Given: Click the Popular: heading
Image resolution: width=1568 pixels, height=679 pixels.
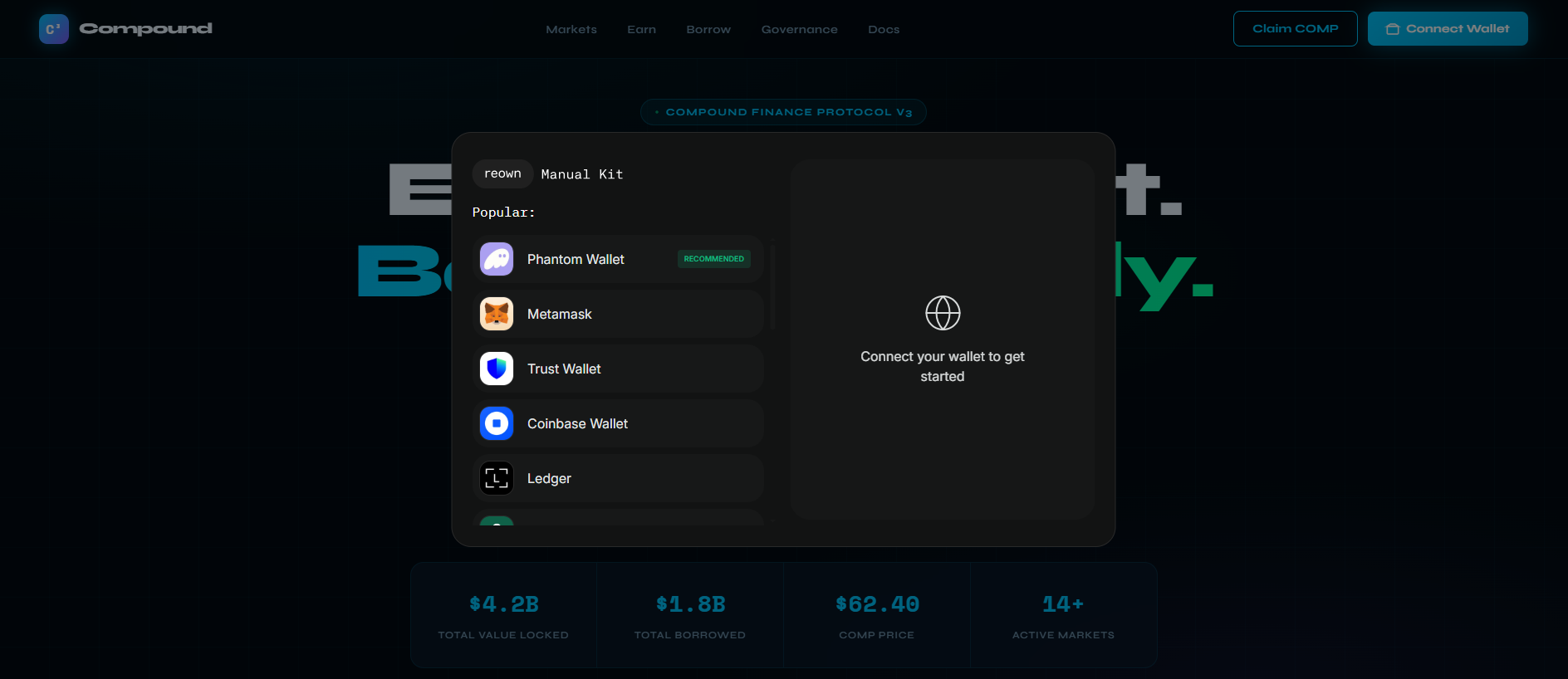Looking at the screenshot, I should [x=503, y=212].
